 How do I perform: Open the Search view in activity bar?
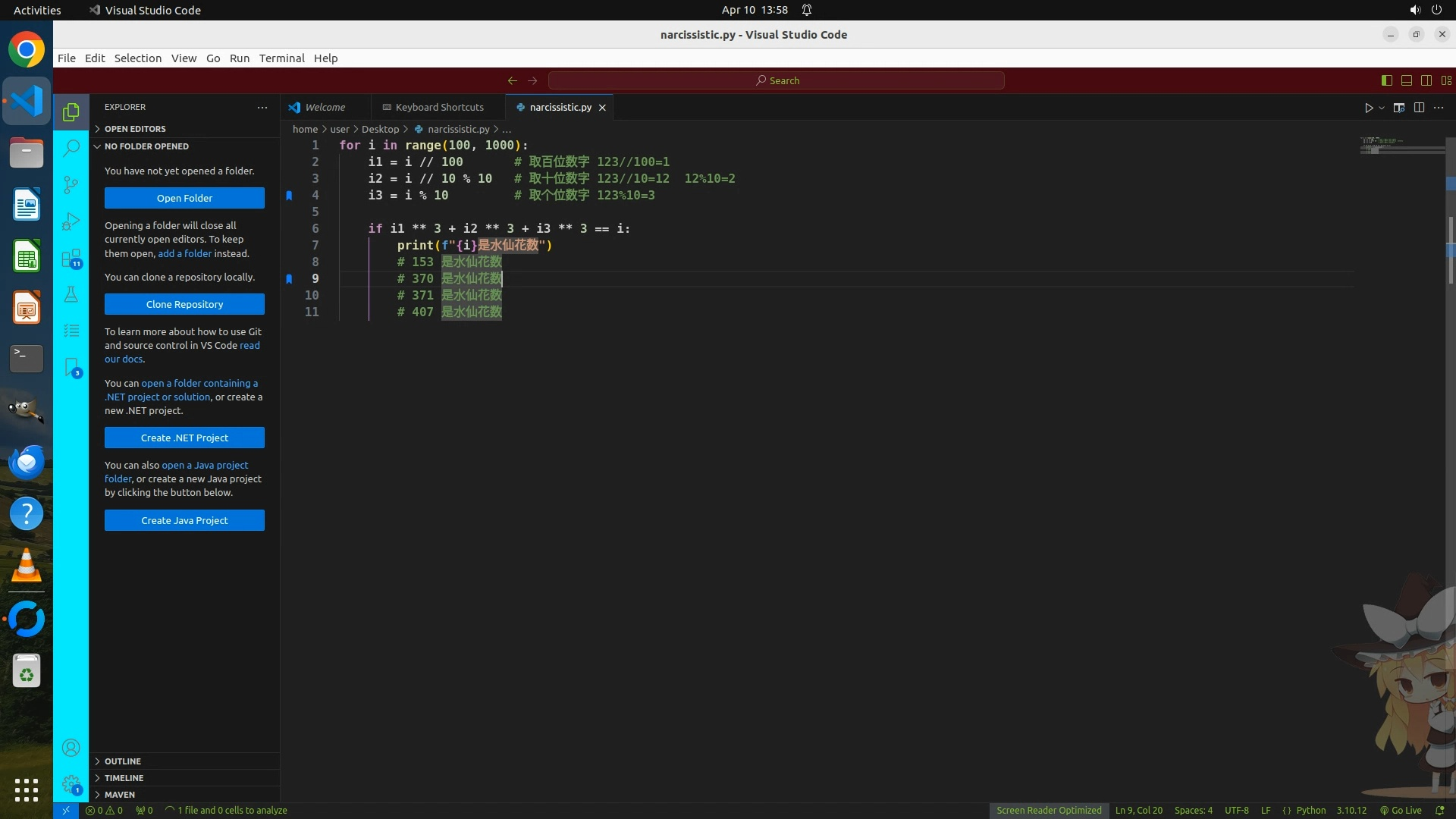(x=71, y=148)
